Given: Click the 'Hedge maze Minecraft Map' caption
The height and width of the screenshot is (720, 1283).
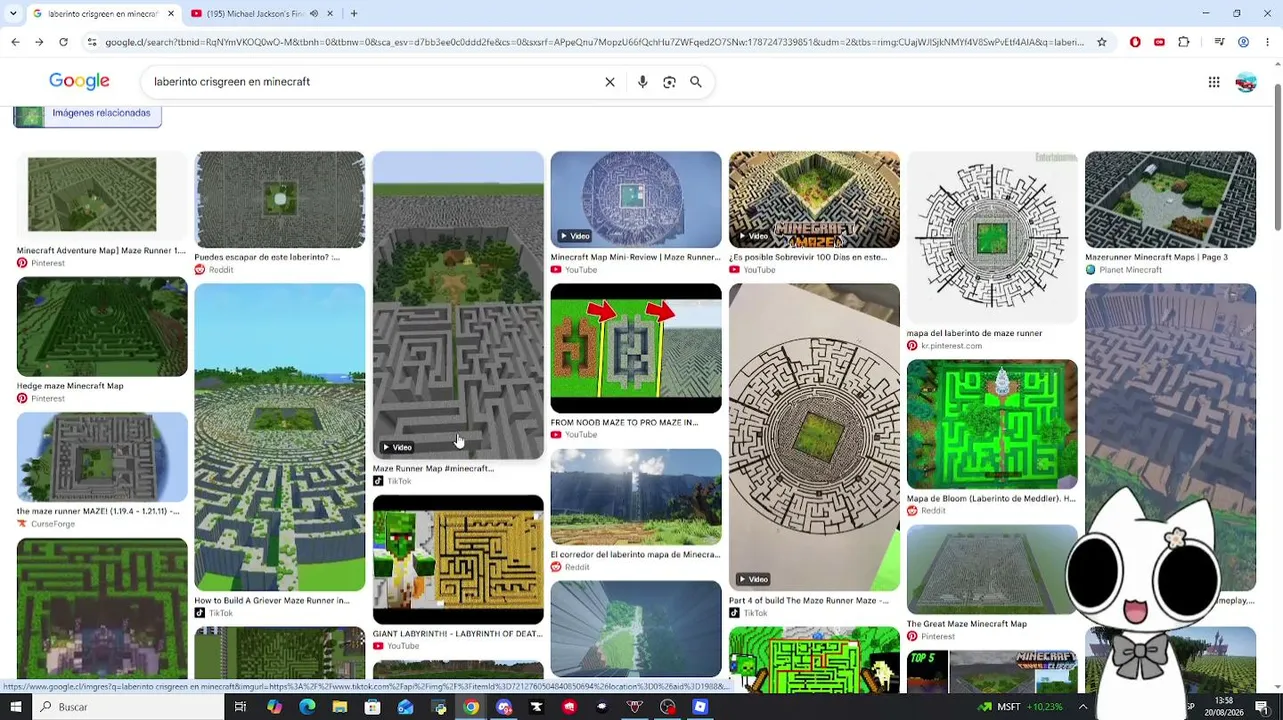Looking at the screenshot, I should [70, 386].
